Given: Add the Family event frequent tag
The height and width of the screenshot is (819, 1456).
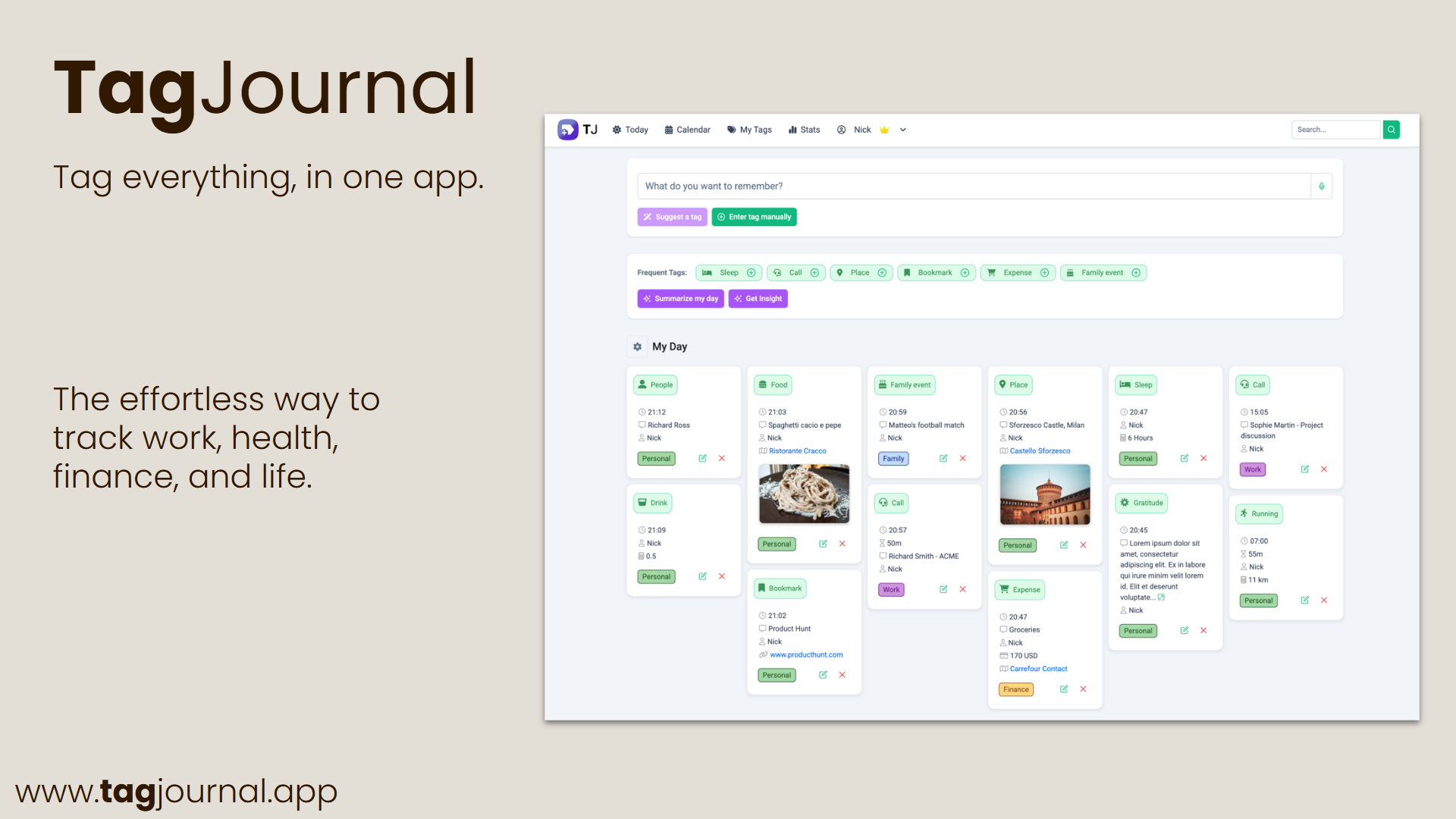Looking at the screenshot, I should (1136, 273).
